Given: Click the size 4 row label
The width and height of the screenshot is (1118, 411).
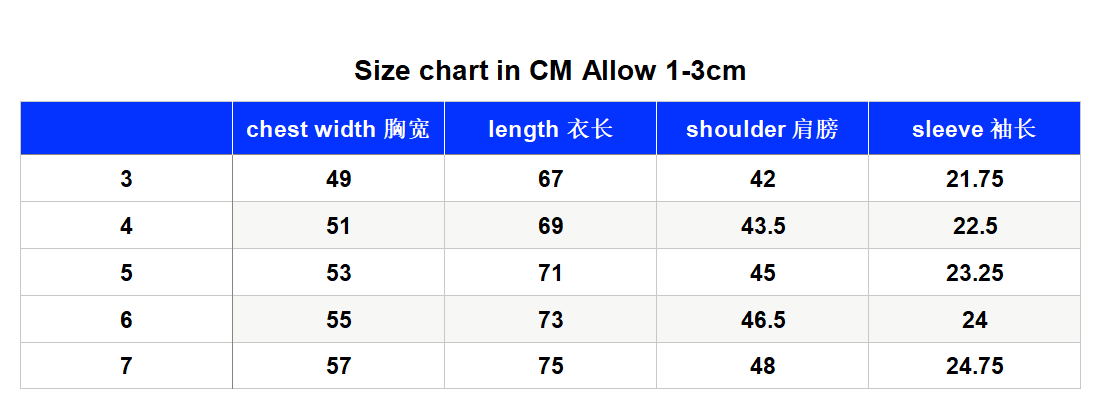Looking at the screenshot, I should 126,225.
